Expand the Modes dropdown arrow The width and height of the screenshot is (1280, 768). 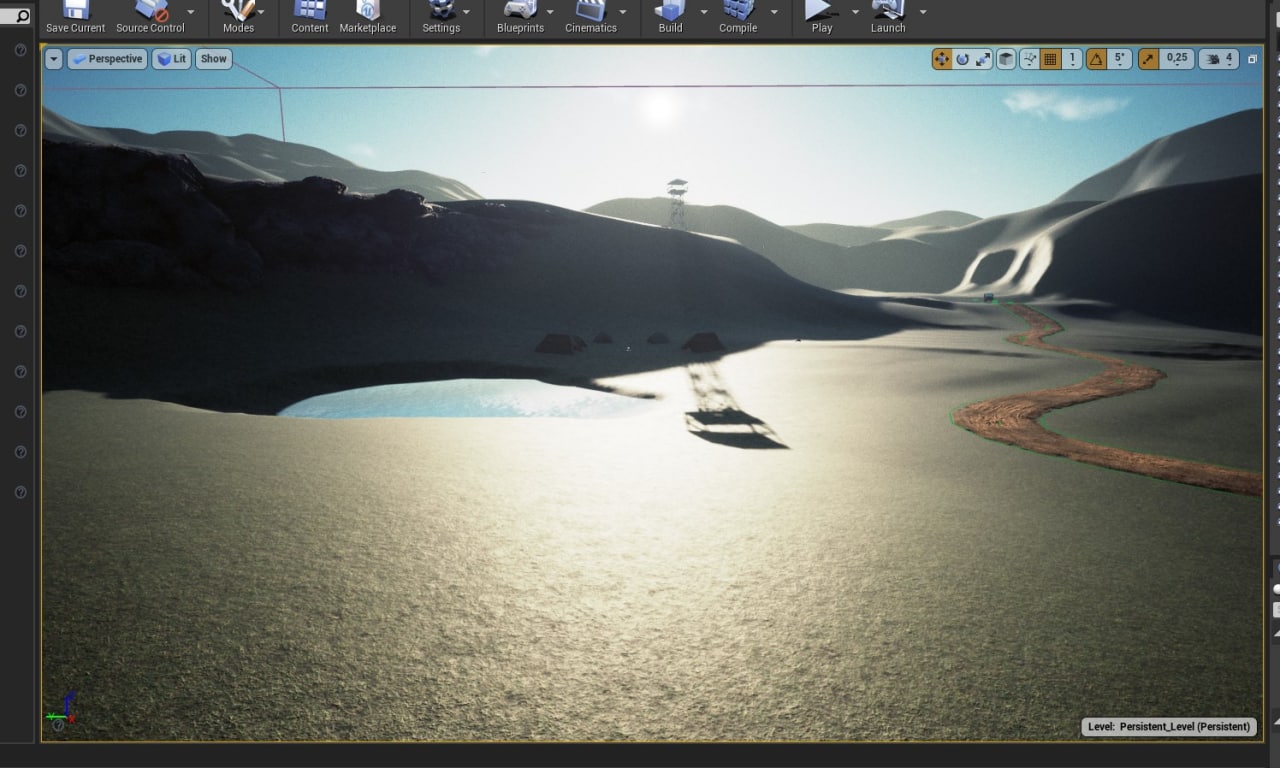tap(261, 12)
